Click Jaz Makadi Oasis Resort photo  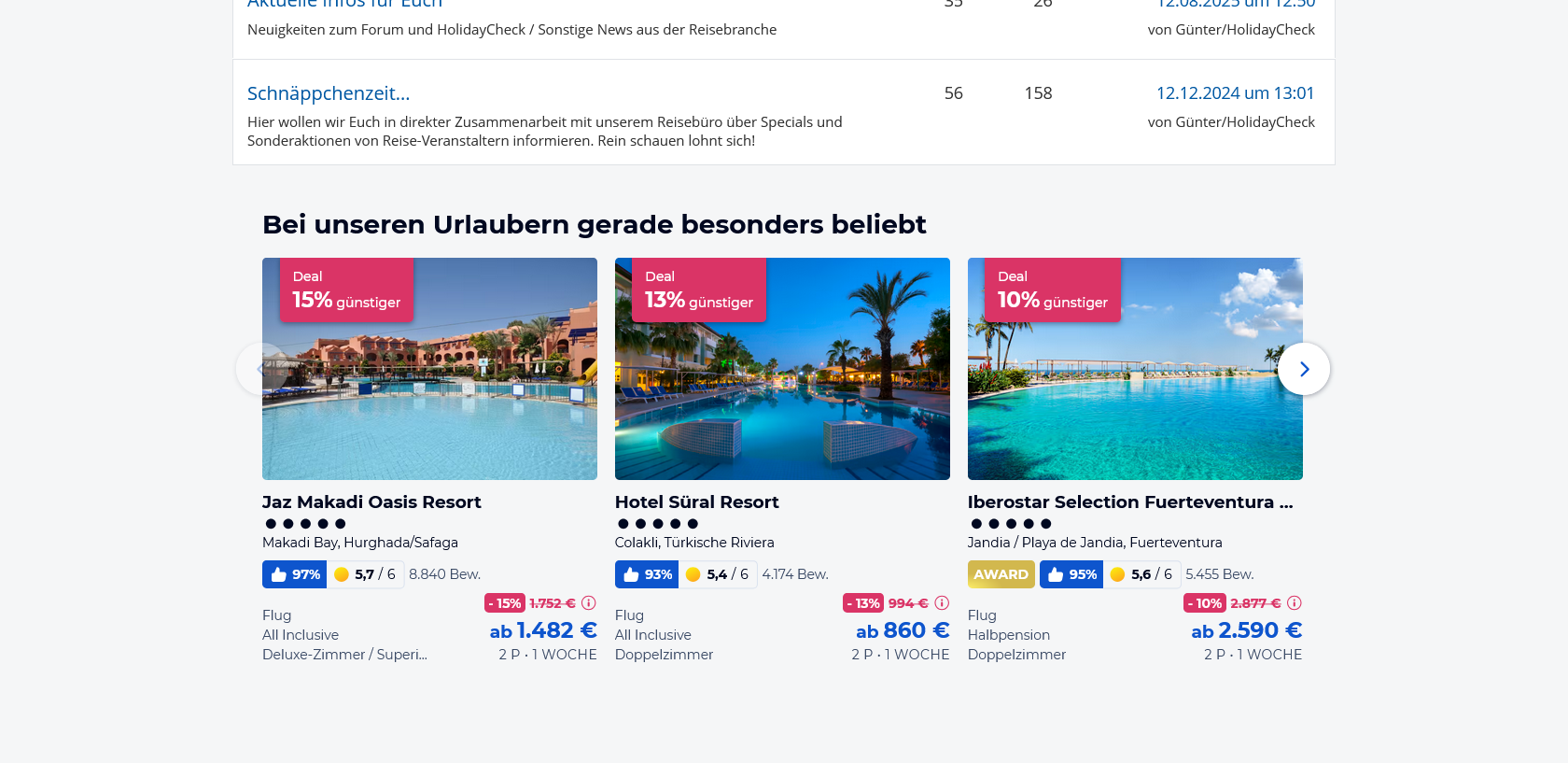click(429, 392)
